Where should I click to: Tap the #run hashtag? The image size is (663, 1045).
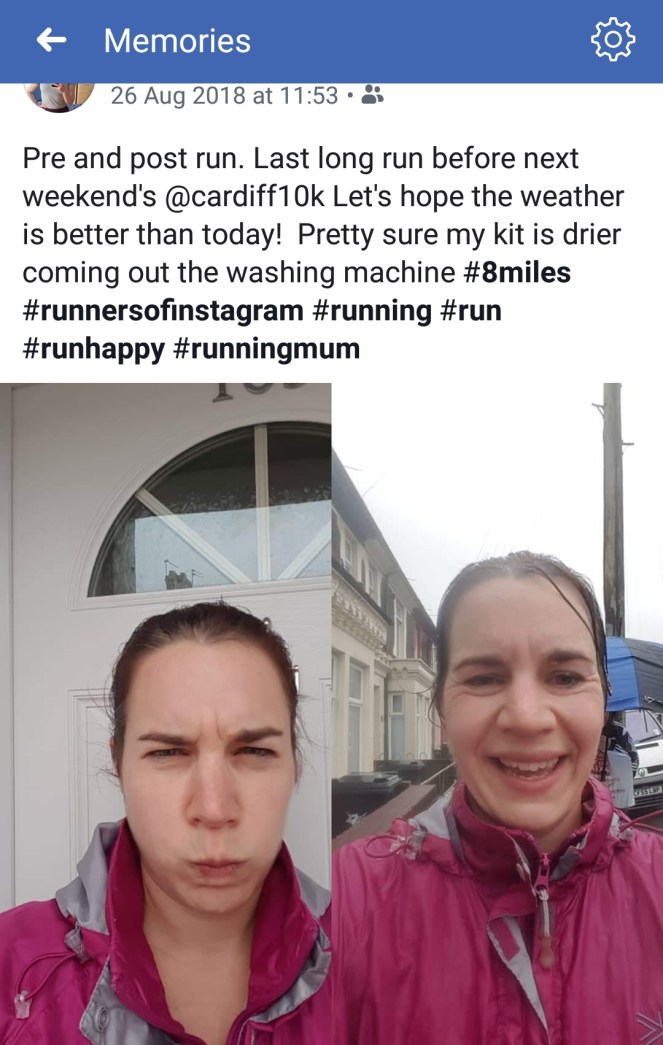[x=470, y=311]
